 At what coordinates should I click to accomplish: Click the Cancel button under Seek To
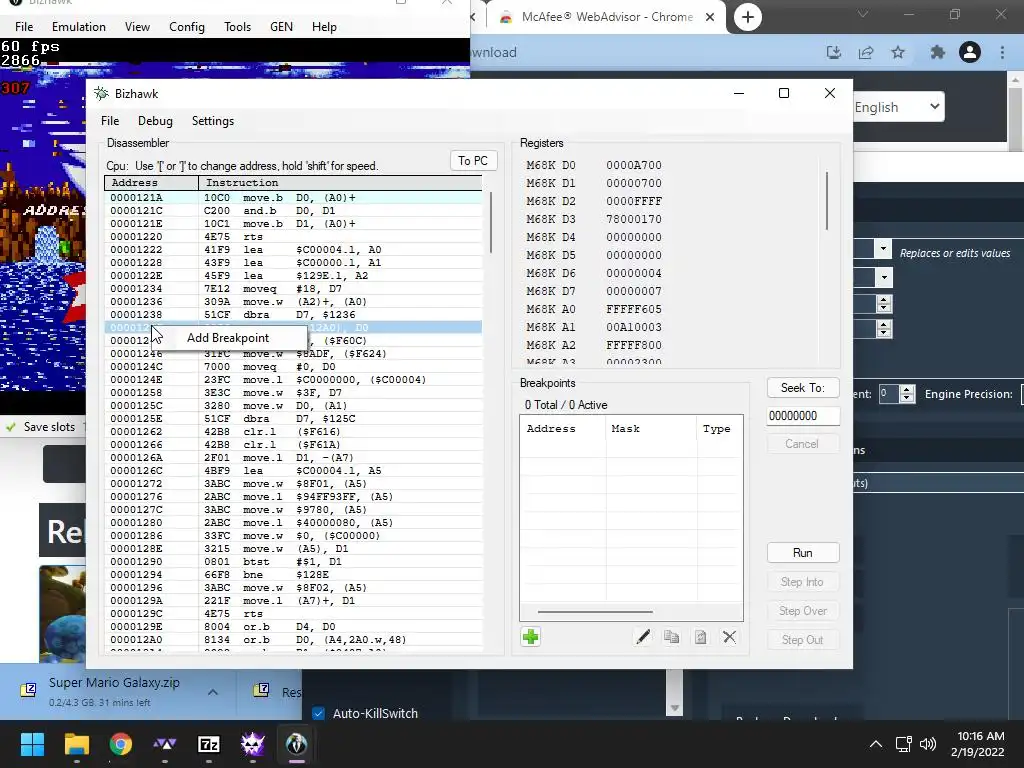tap(803, 444)
